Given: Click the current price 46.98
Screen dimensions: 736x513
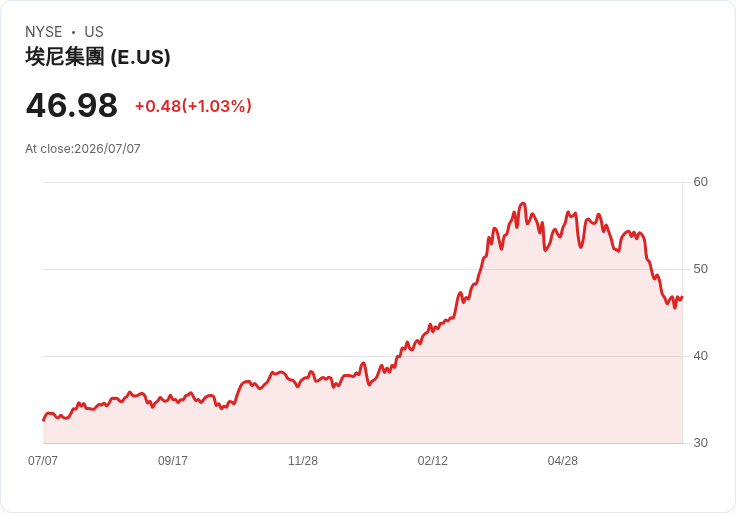Looking at the screenshot, I should [72, 105].
